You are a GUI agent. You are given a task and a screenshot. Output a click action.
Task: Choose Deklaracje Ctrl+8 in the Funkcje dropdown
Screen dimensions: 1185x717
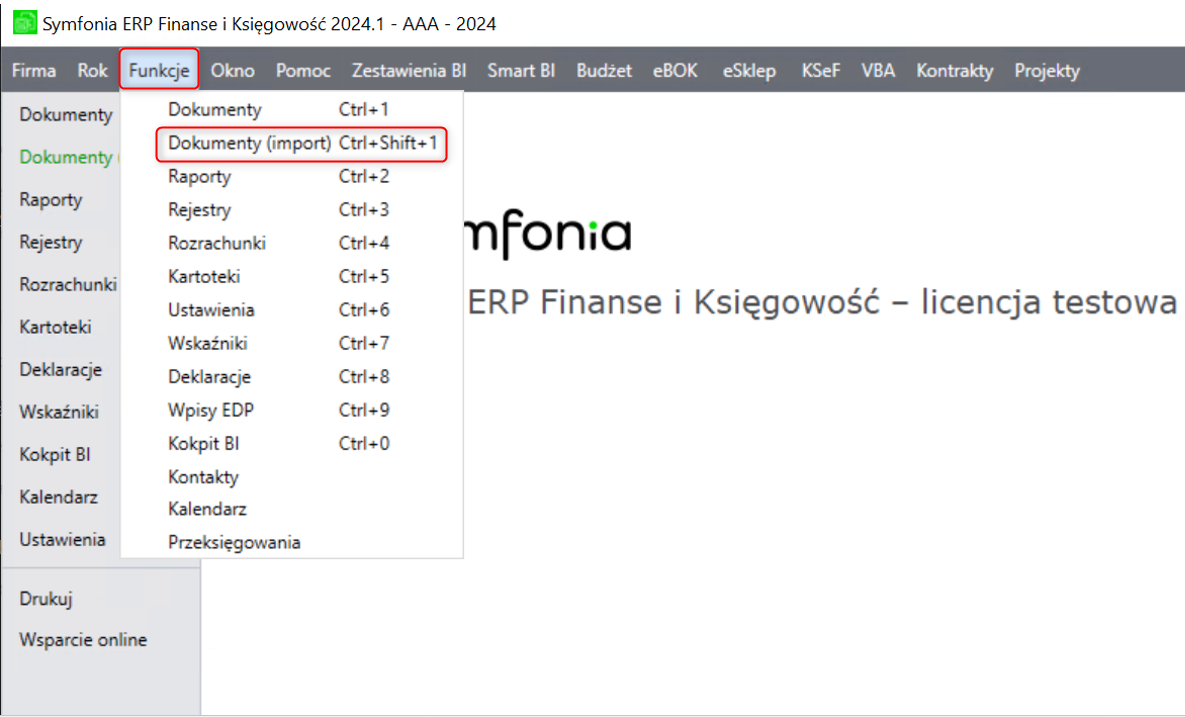click(292, 376)
